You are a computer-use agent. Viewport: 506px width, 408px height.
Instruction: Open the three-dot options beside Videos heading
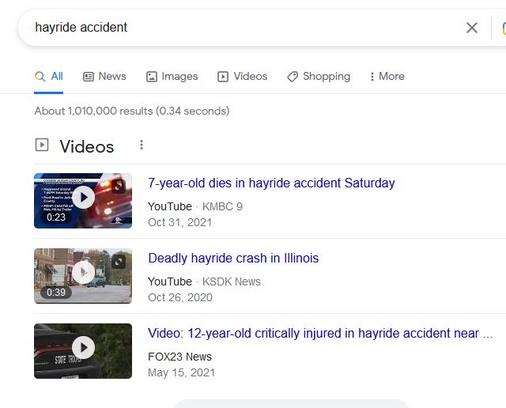(x=141, y=145)
